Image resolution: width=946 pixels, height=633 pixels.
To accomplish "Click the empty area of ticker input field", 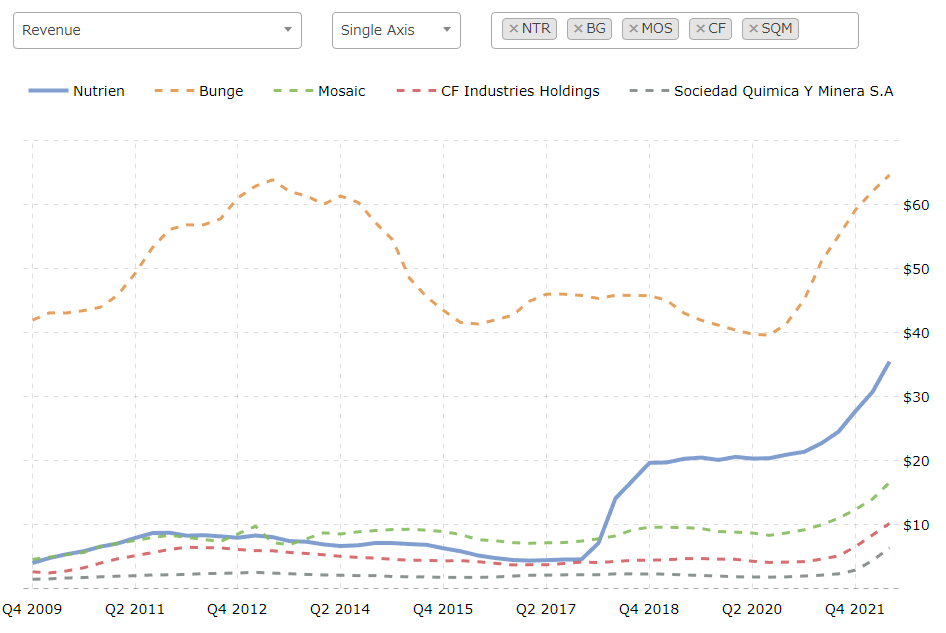I will click(827, 30).
